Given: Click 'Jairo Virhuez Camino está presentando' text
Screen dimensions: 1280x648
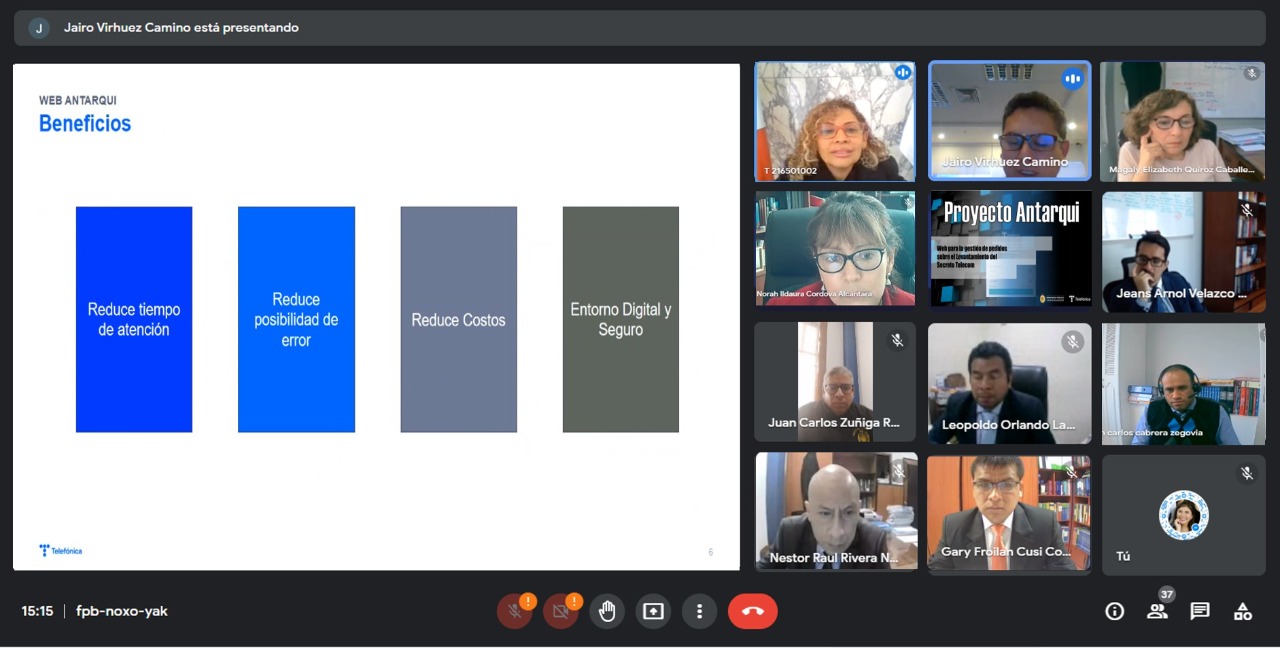Looking at the screenshot, I should (181, 28).
